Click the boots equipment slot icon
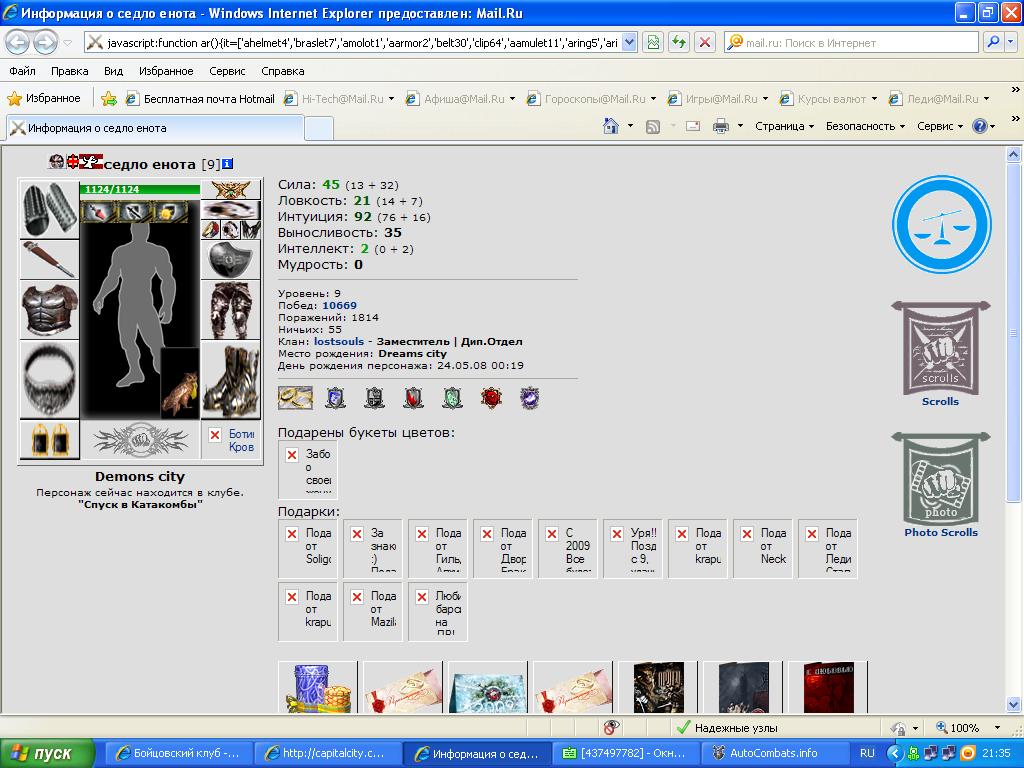Screen dimensions: 1024x768 click(x=231, y=379)
